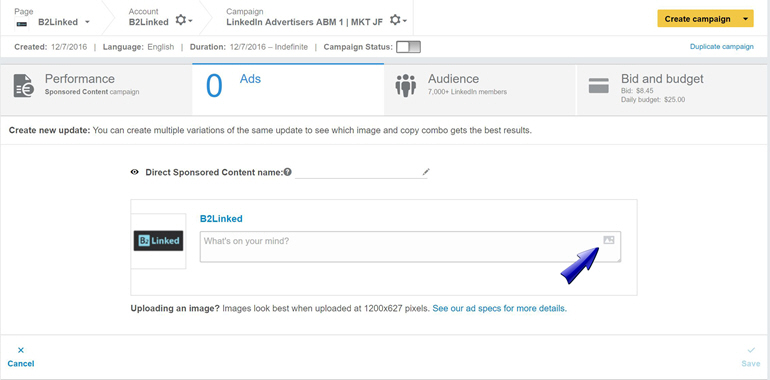
Task: Click the Create campaign button
Action: pyautogui.click(x=697, y=19)
